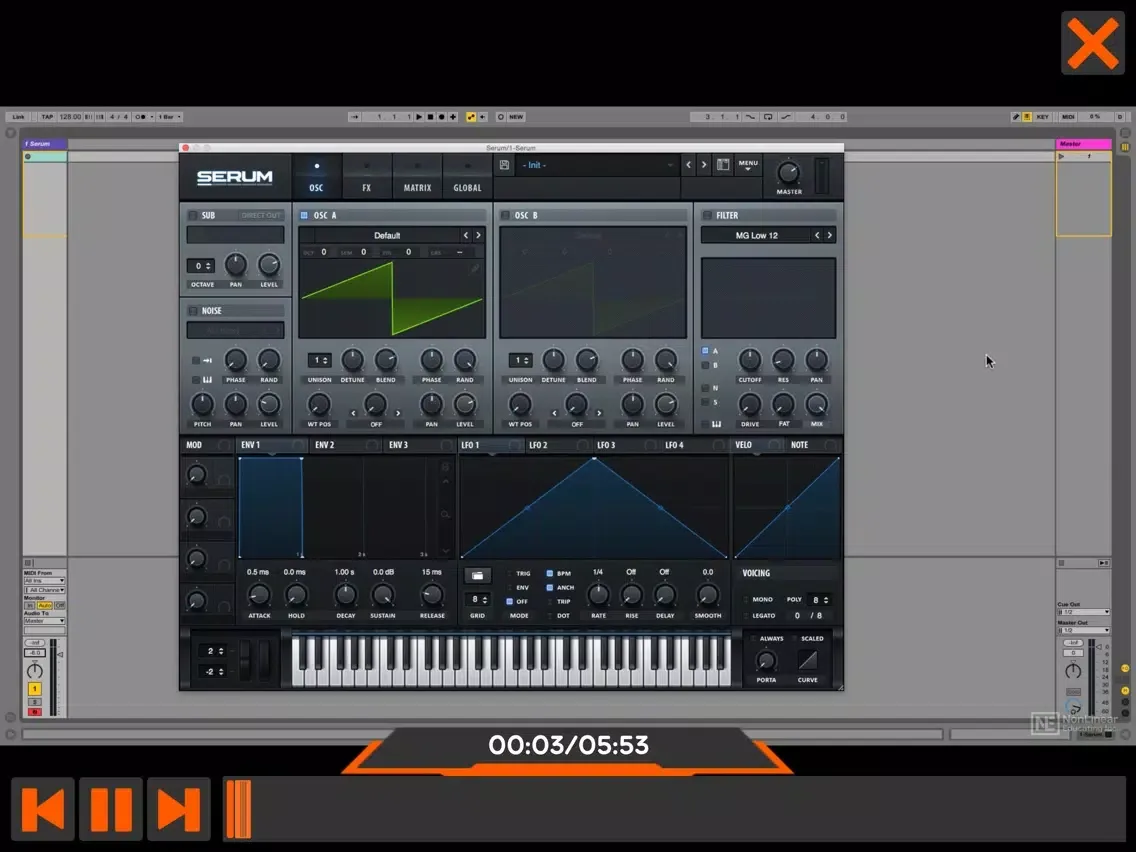Viewport: 1136px width, 852px height.
Task: Select previous OSC A warp mode arrow
Action: pos(354,414)
